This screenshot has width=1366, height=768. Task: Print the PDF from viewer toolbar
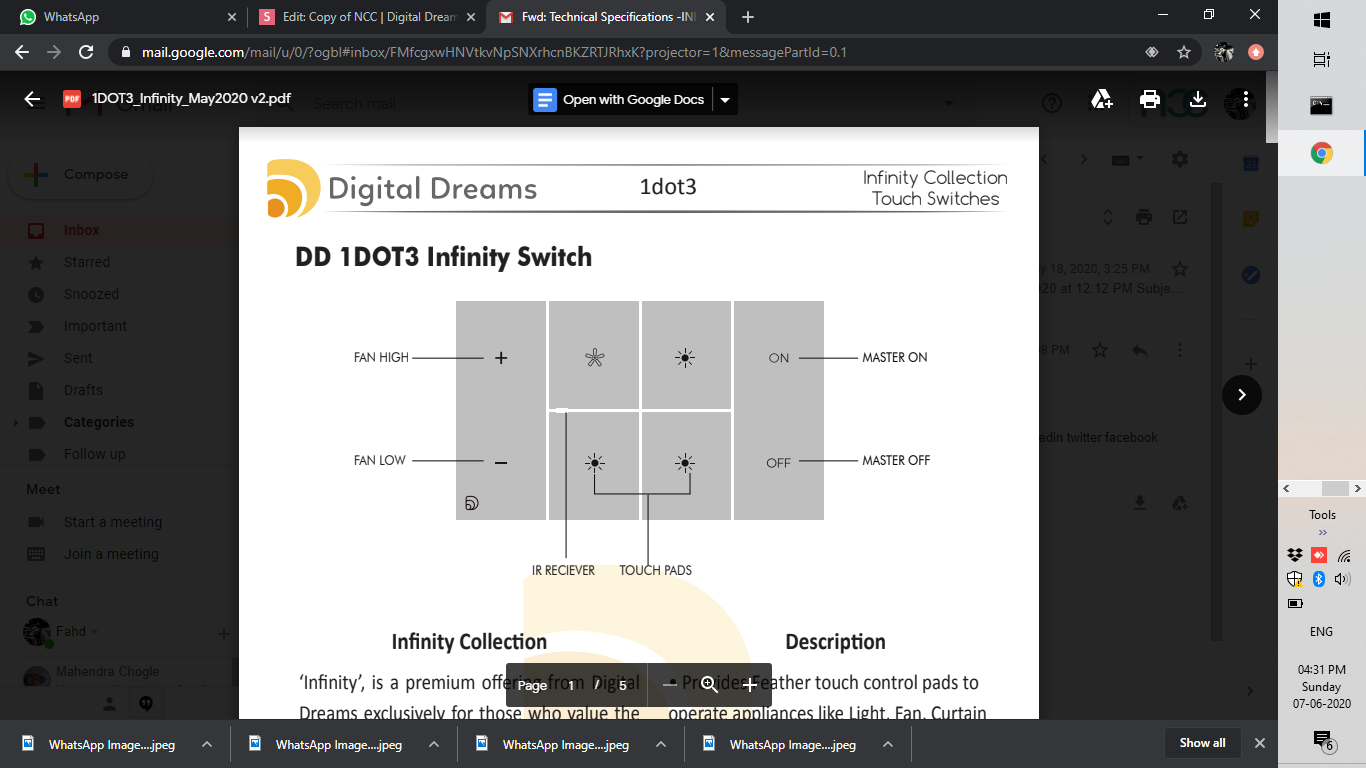point(1150,99)
